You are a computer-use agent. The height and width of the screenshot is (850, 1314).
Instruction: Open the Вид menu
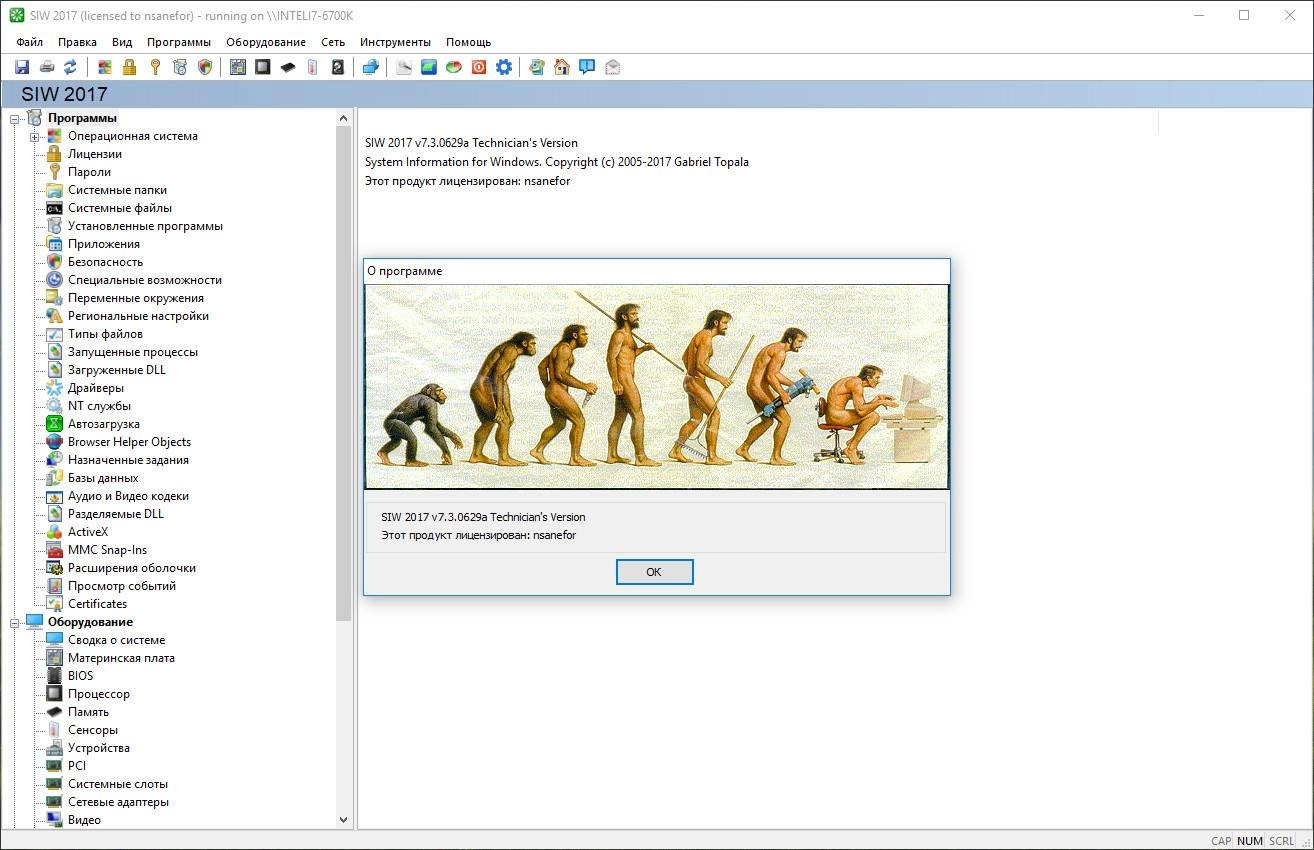(122, 42)
